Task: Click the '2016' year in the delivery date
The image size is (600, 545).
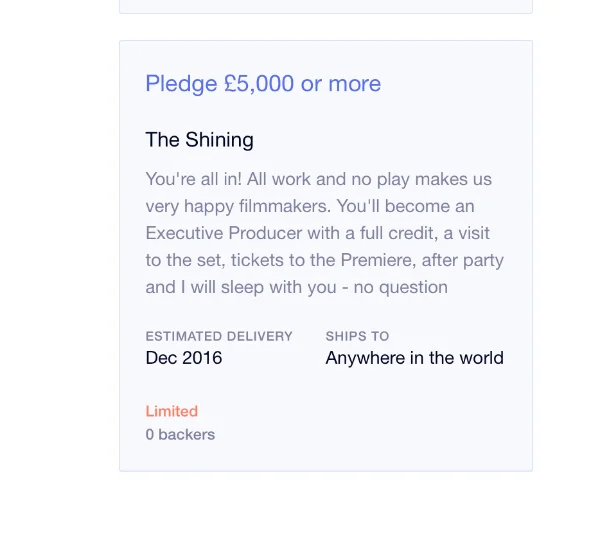Action: click(202, 358)
